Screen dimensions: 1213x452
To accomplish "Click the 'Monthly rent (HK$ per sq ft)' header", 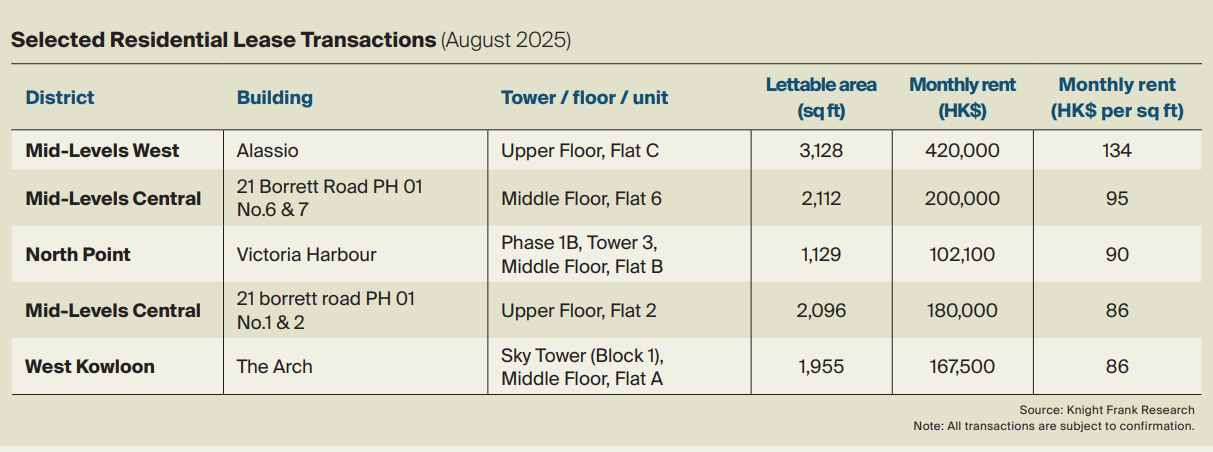I will coord(1117,98).
